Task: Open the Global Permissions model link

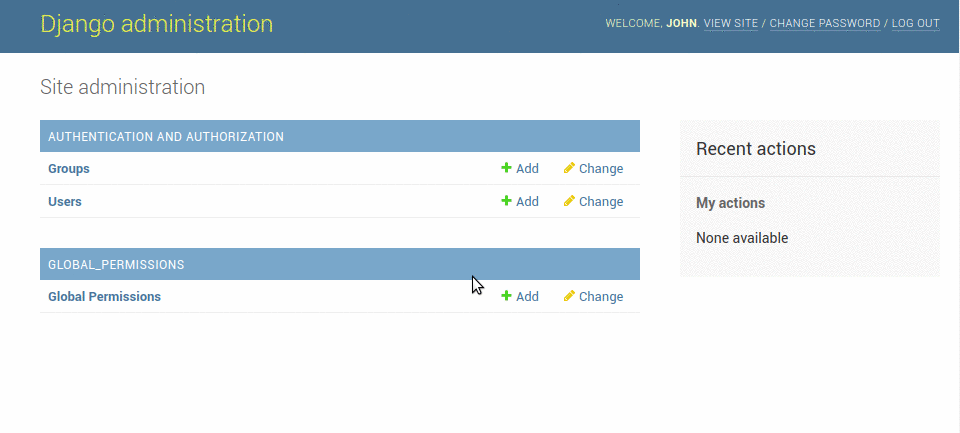Action: 104,297
